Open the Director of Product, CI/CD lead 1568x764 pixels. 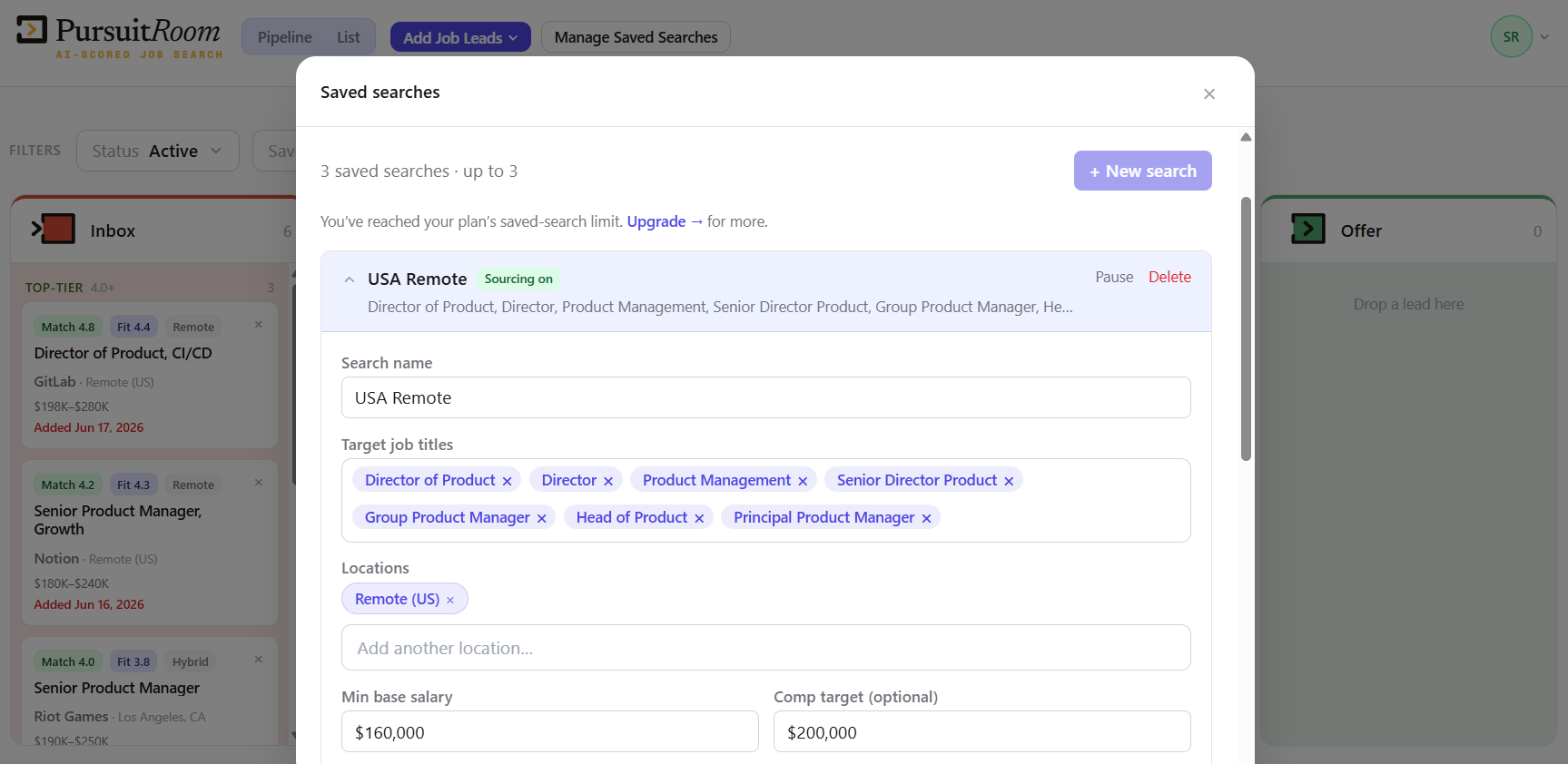123,353
